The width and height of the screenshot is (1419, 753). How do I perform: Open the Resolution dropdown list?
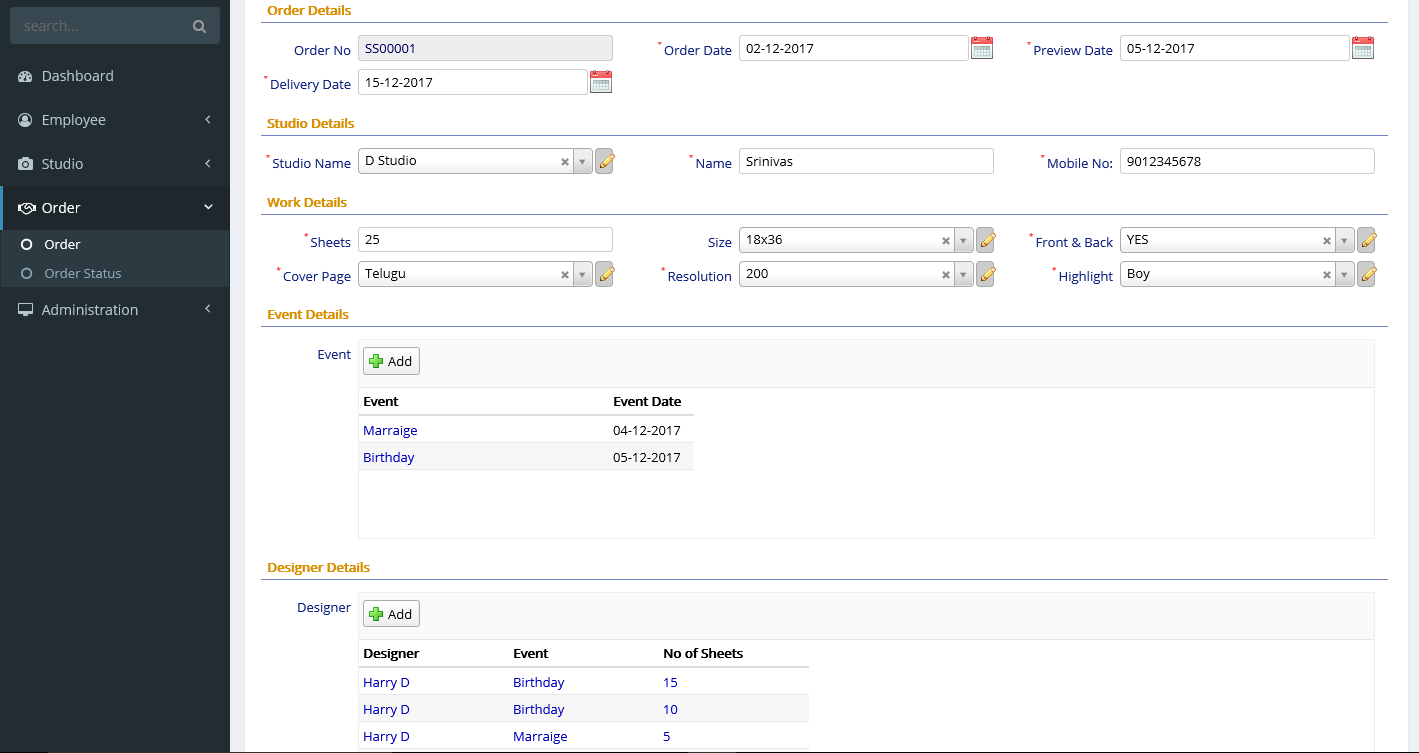point(963,273)
